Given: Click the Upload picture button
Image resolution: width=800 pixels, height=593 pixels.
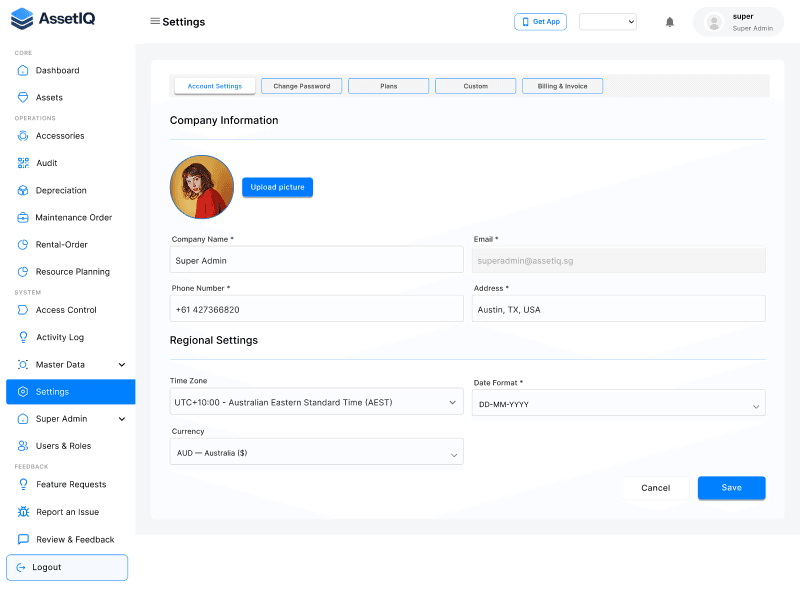Looking at the screenshot, I should pos(277,187).
